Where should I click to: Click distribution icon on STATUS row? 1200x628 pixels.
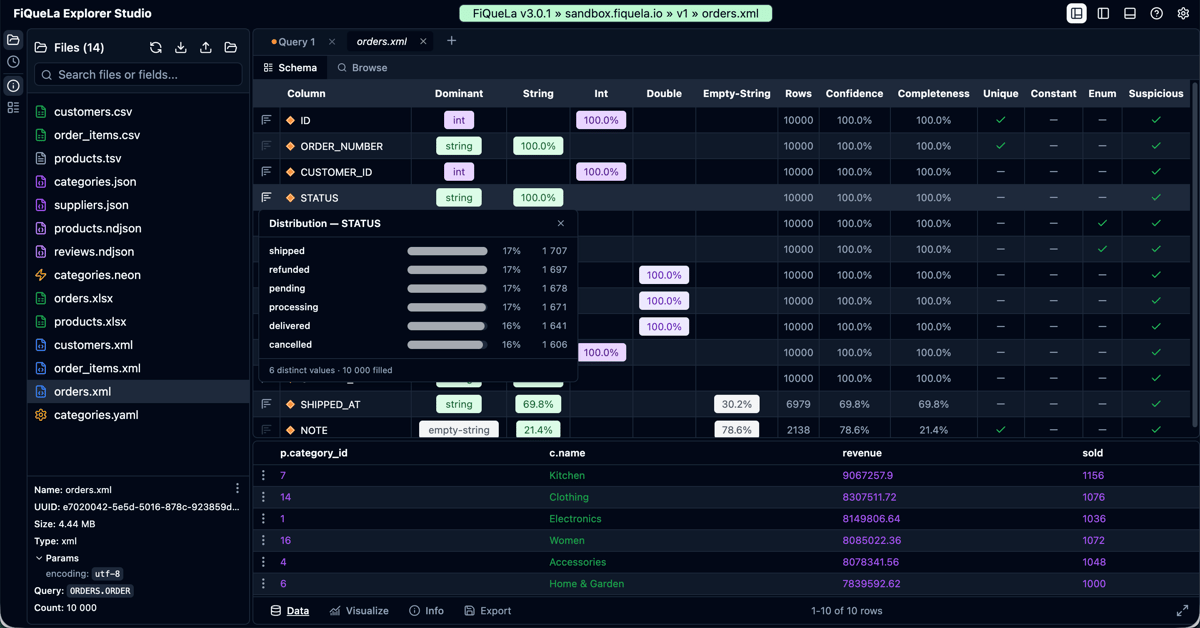[266, 198]
